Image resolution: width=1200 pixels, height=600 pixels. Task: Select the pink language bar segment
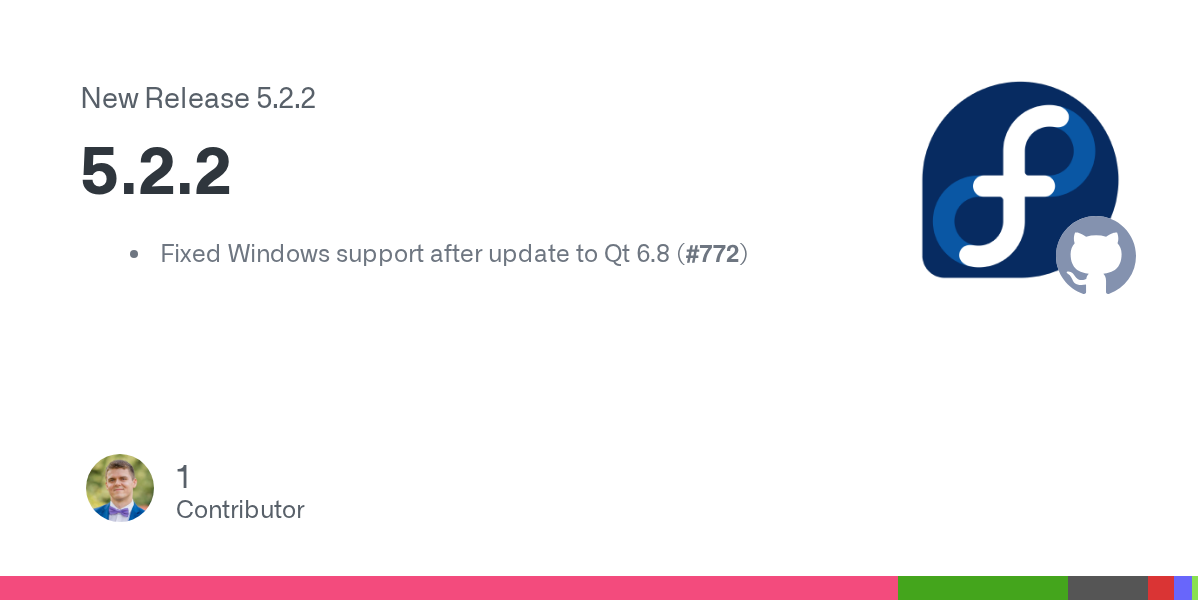[448, 588]
